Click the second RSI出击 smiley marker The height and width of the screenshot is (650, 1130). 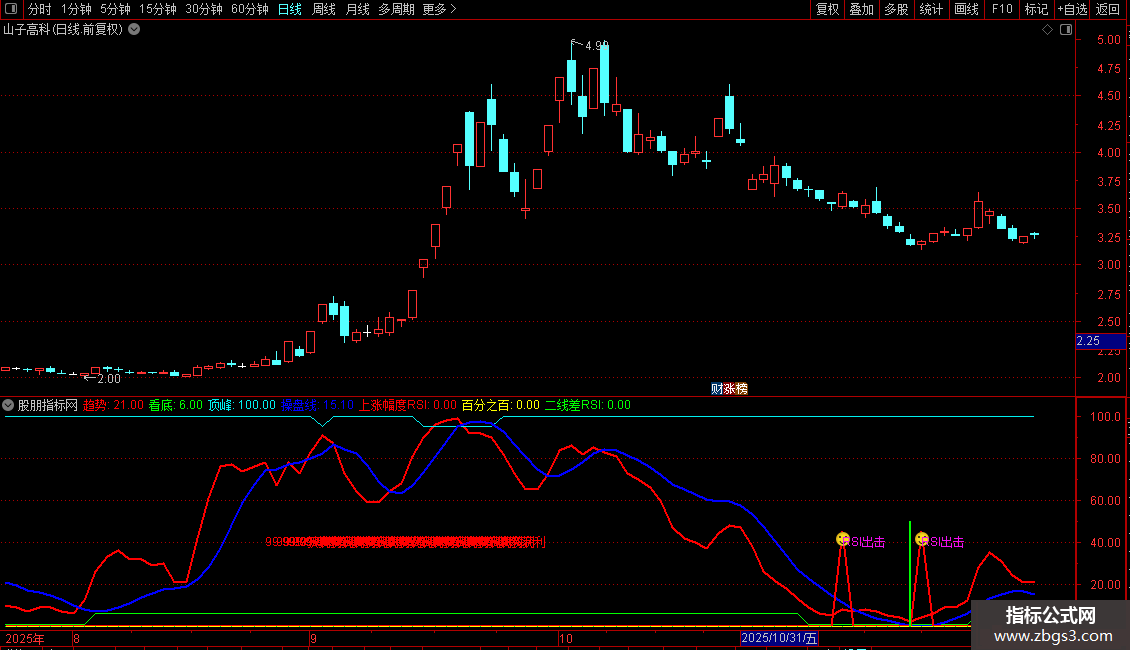click(x=922, y=539)
